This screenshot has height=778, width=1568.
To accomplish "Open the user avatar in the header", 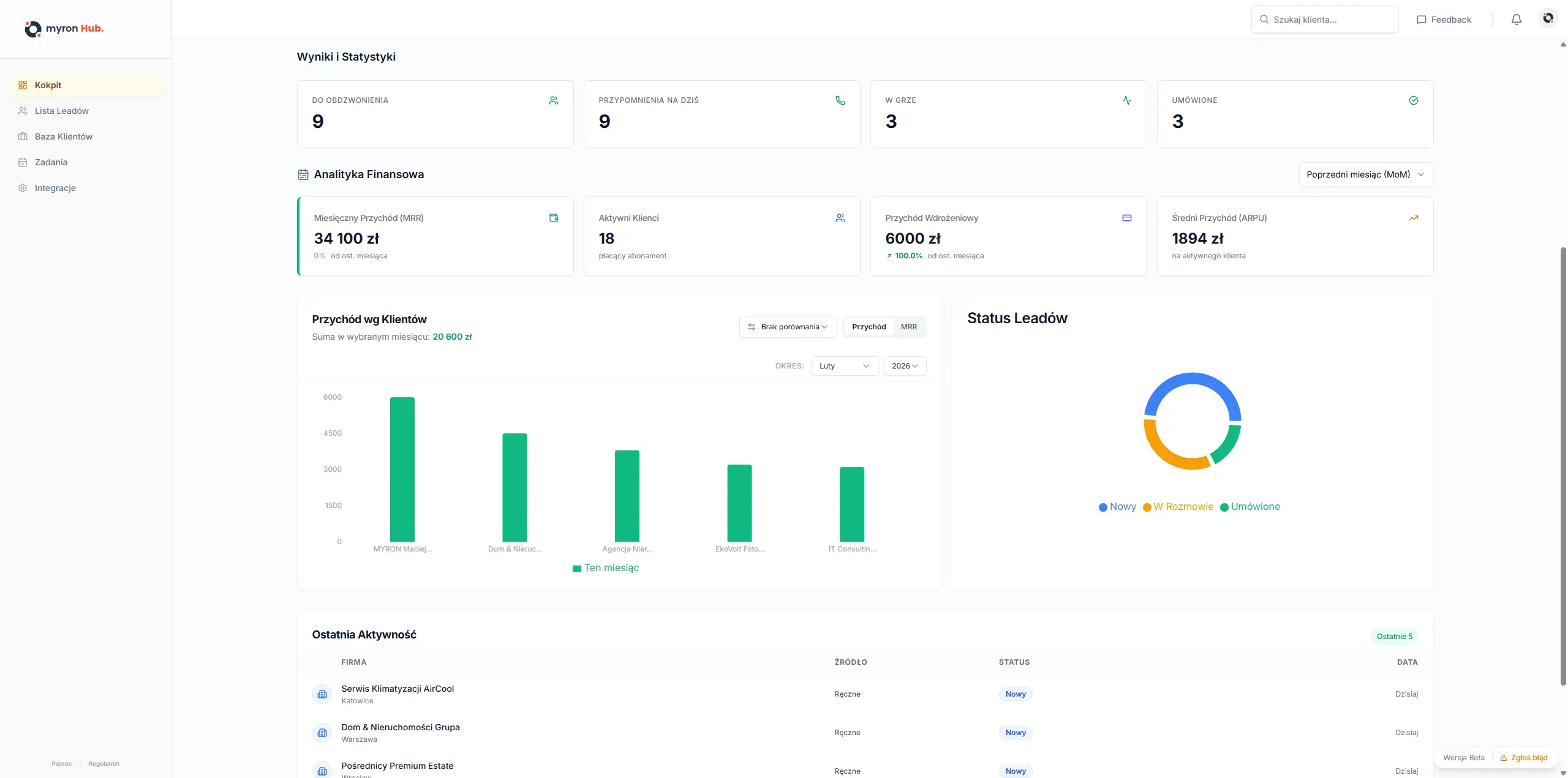I will click(x=1548, y=18).
